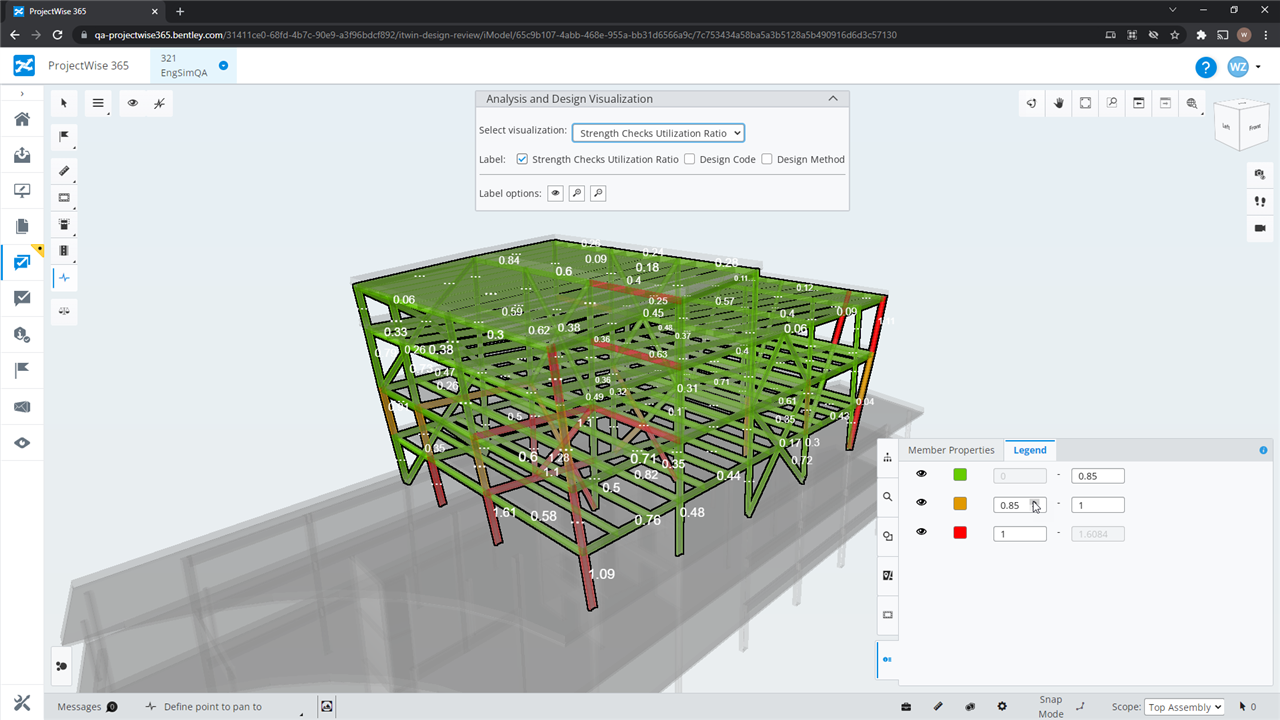Hide the green legend range with eye icon
This screenshot has width=1280, height=720.
pyautogui.click(x=921, y=475)
